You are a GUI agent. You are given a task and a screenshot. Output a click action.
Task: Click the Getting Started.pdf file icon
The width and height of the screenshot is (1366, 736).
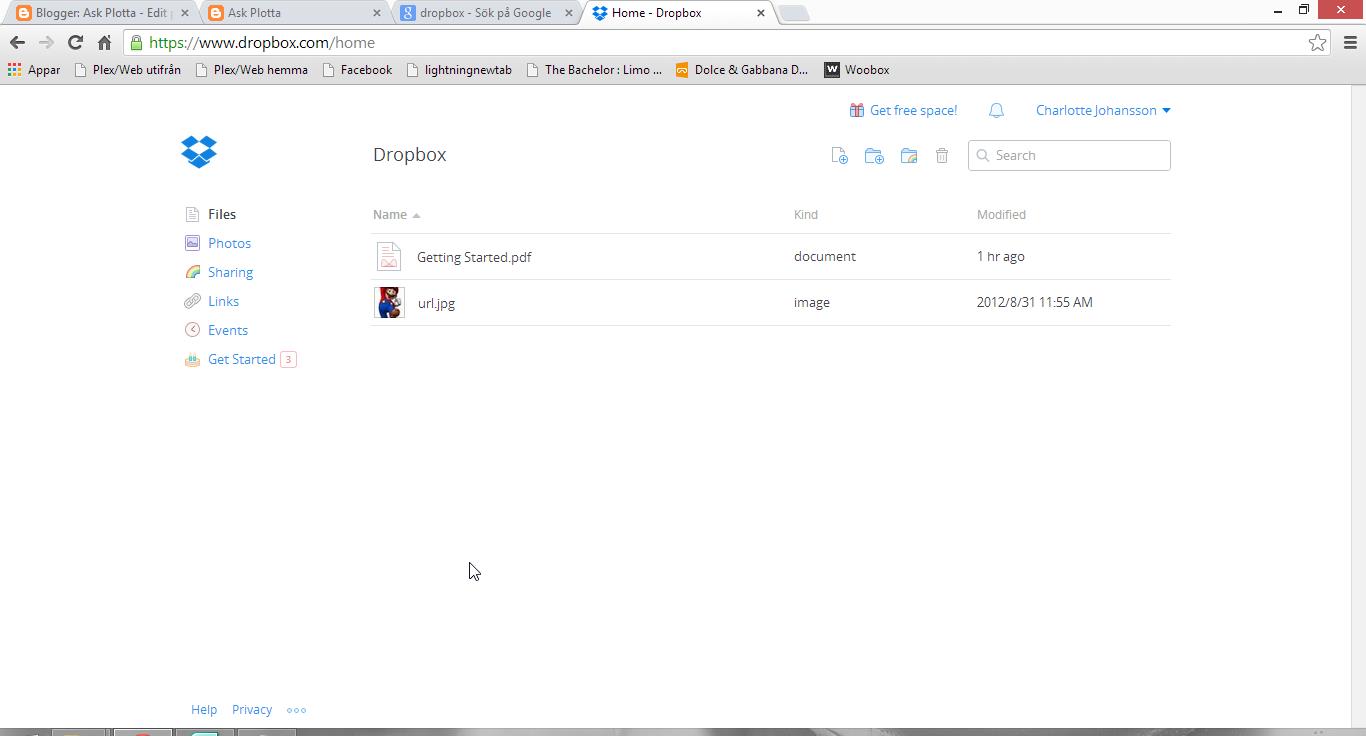tap(389, 256)
